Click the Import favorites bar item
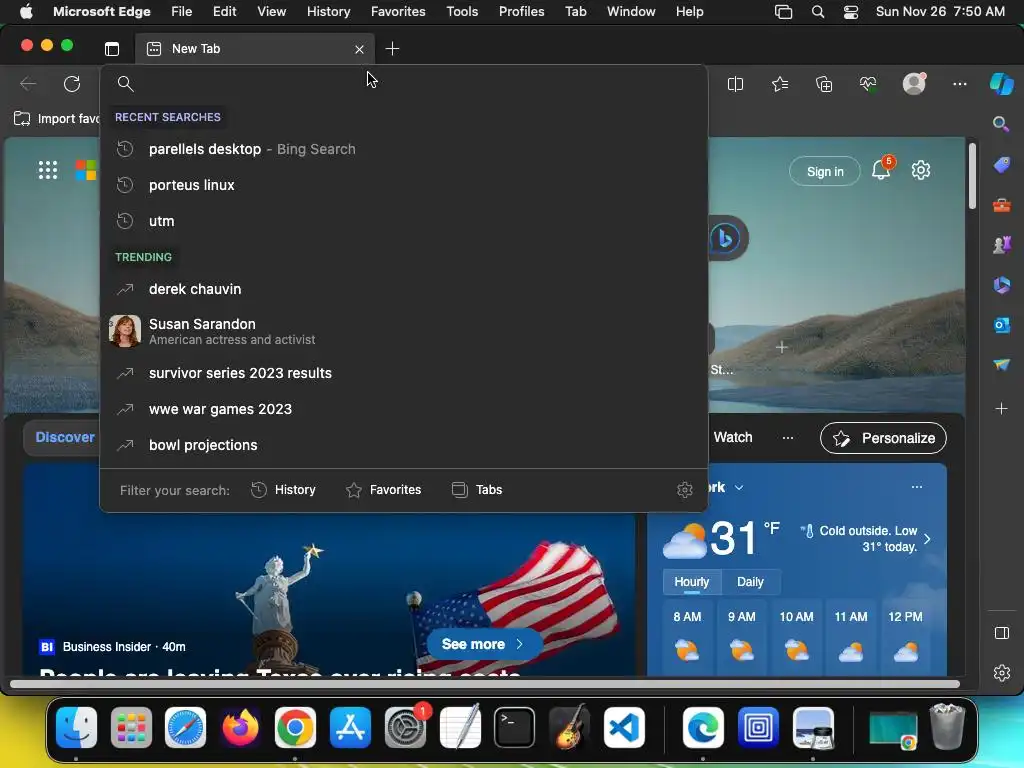This screenshot has height=768, width=1024. click(56, 119)
